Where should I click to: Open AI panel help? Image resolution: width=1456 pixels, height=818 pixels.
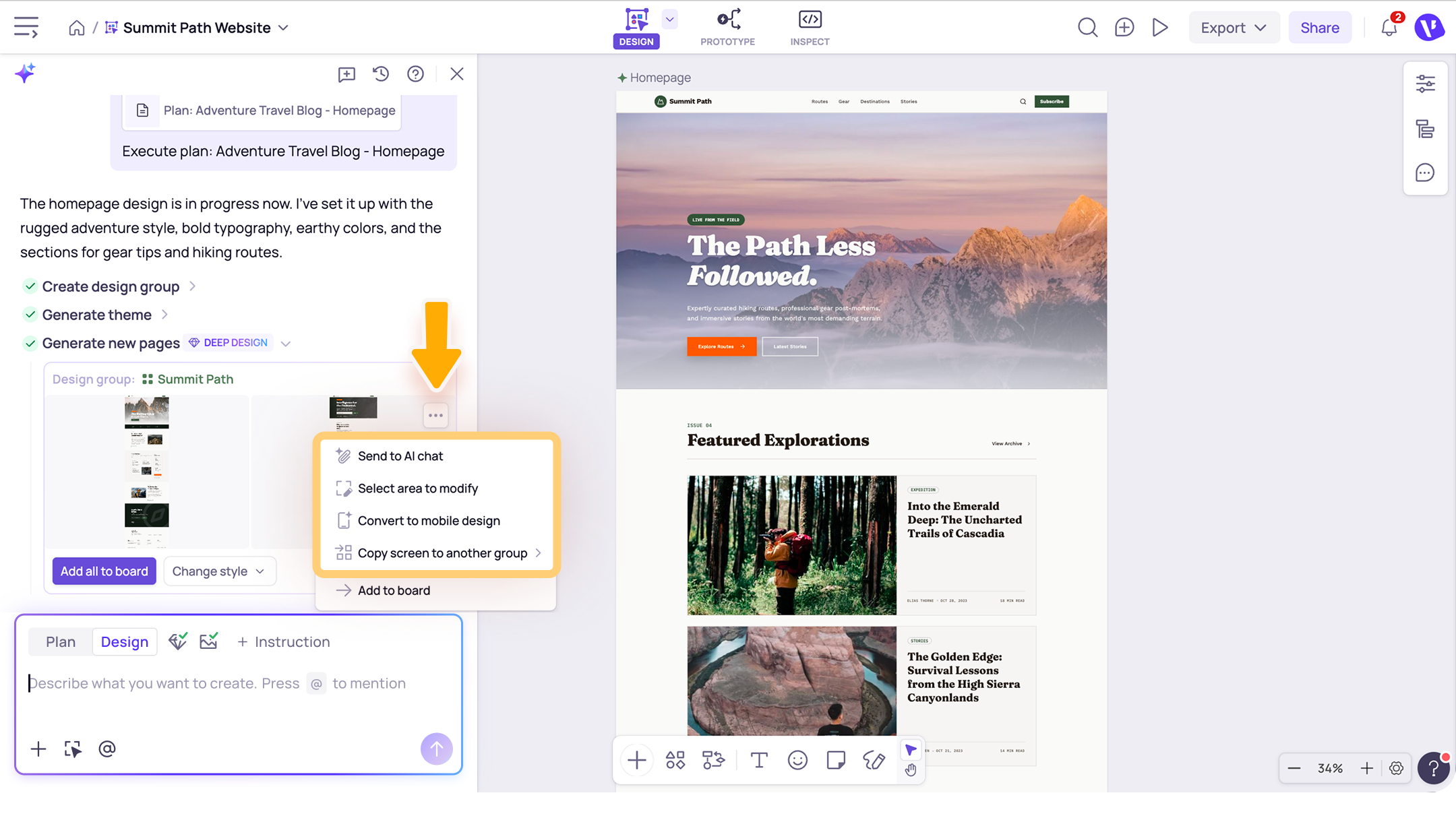[x=415, y=74]
